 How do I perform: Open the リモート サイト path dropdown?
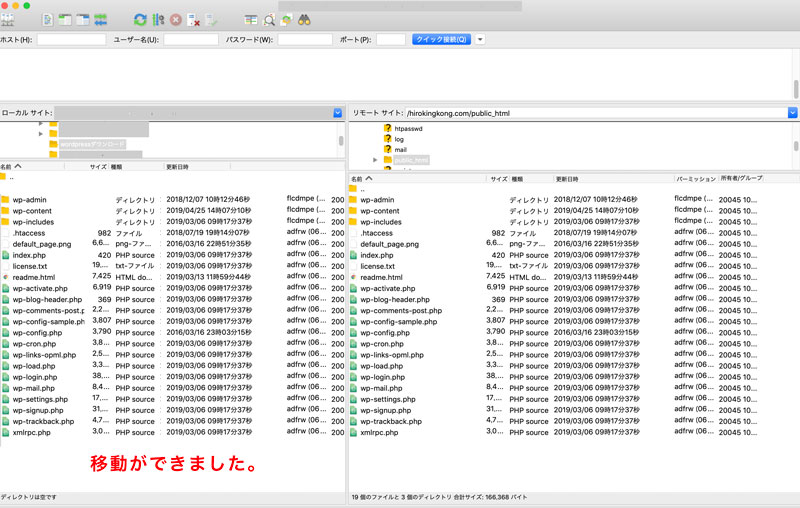pos(792,113)
